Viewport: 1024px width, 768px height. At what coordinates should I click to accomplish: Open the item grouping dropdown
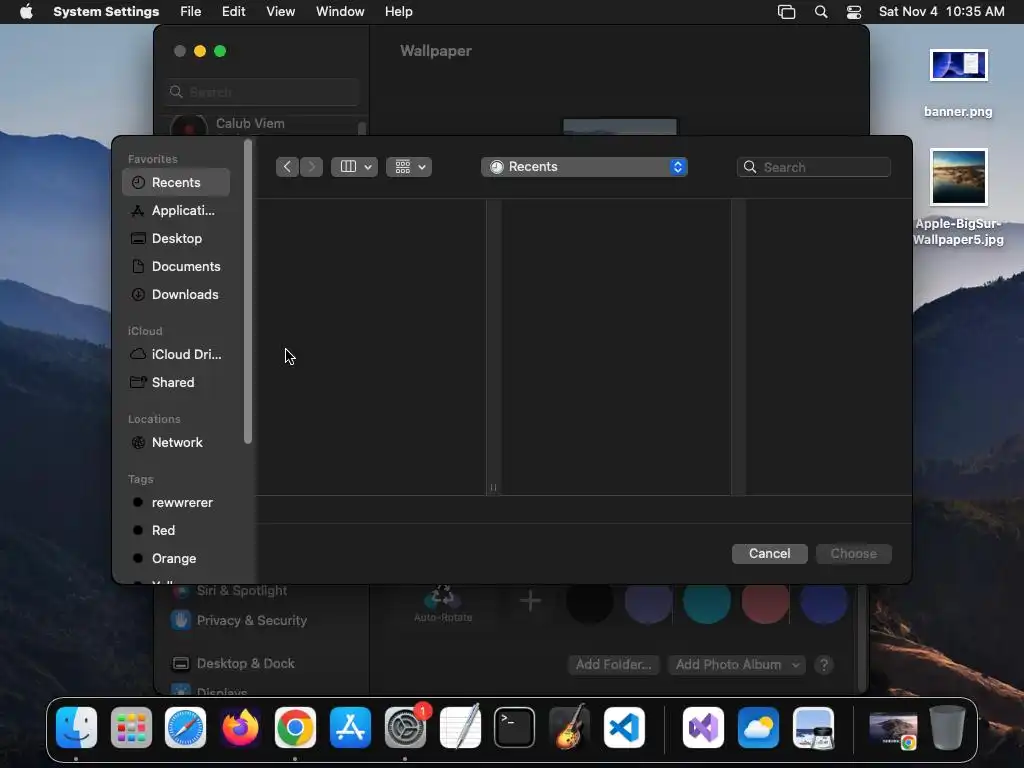(409, 167)
